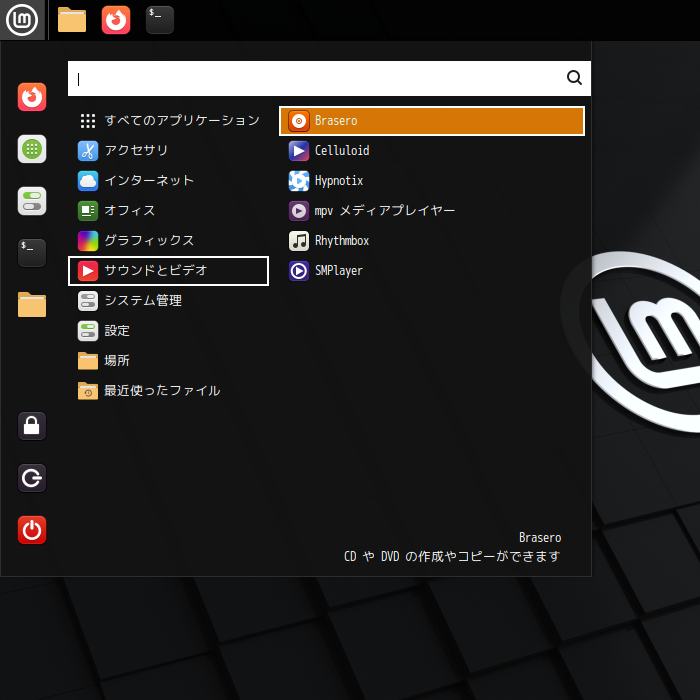
Task: Focus the menu search field
Action: [329, 79]
